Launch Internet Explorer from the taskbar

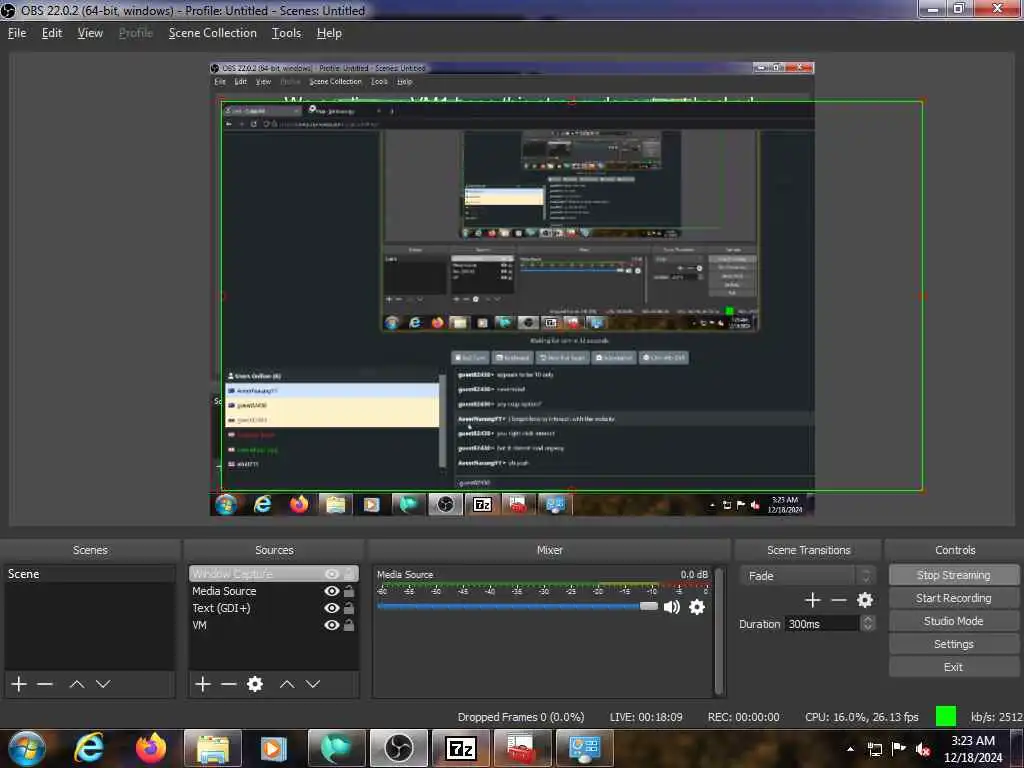pyautogui.click(x=89, y=748)
